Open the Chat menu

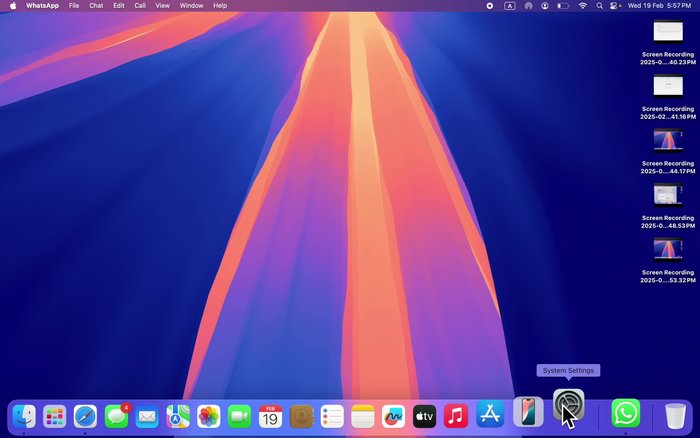(x=96, y=6)
